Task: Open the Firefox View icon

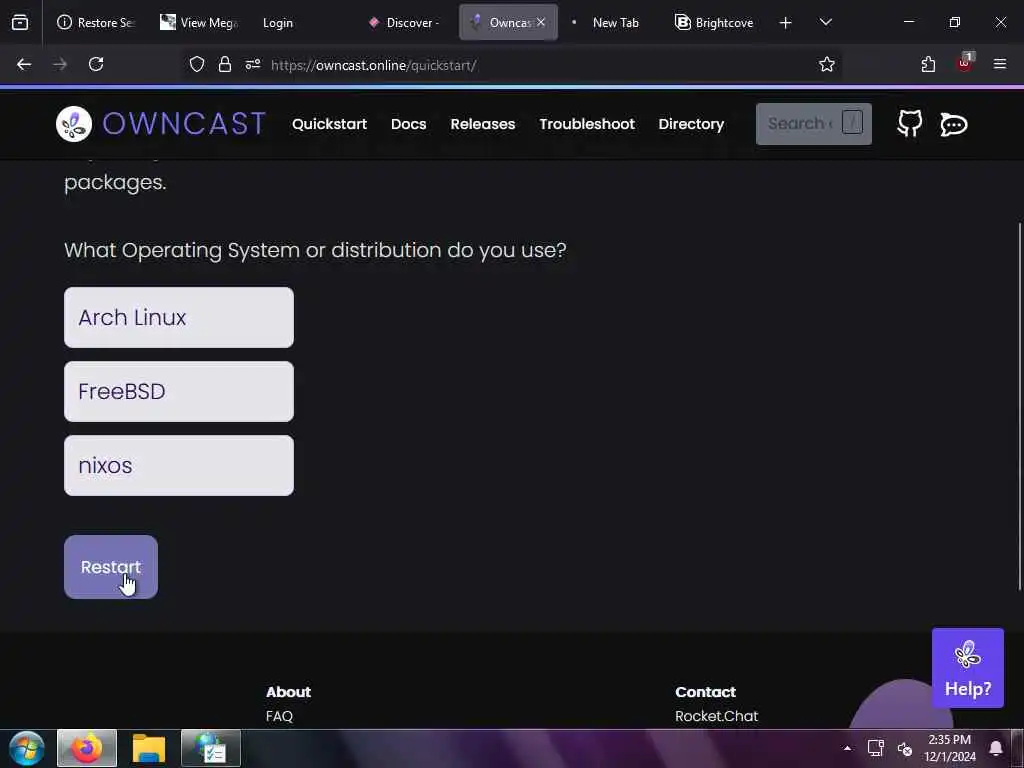Action: (20, 22)
